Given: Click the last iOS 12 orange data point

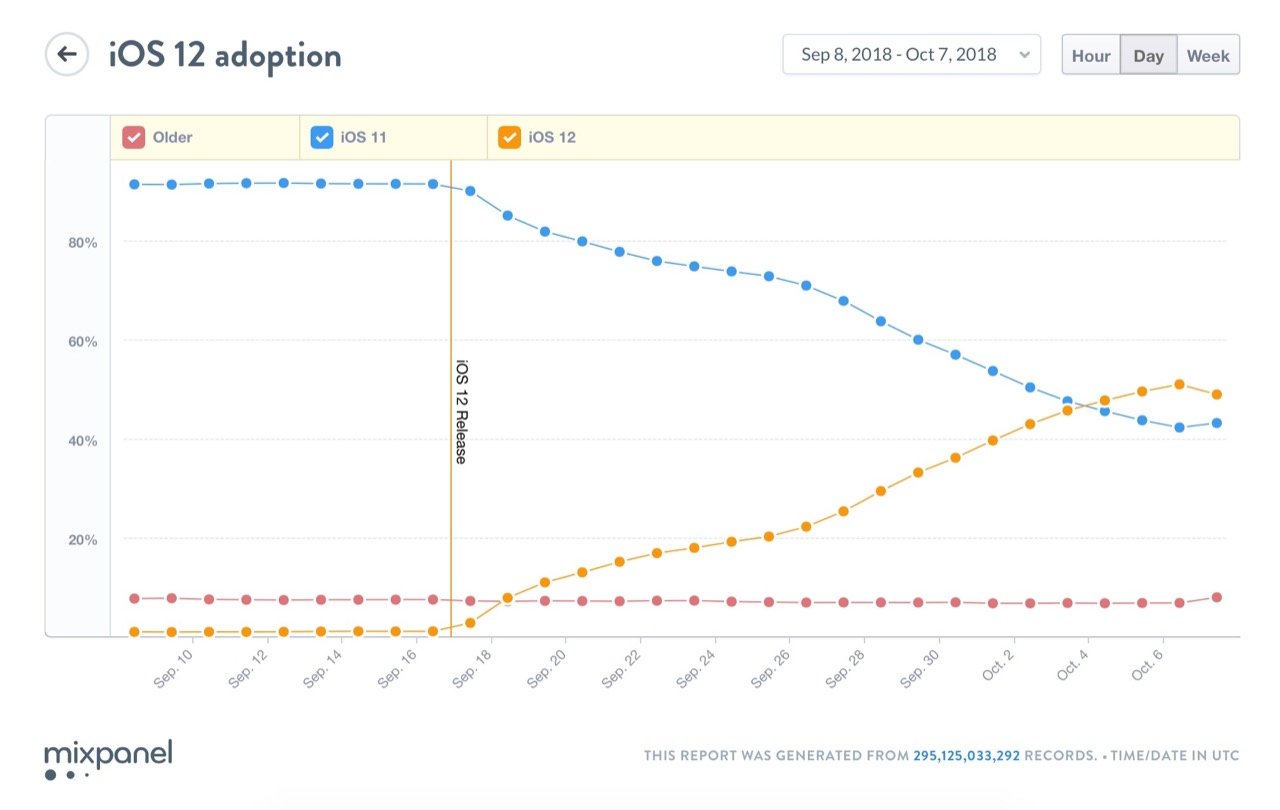Looking at the screenshot, I should (1217, 394).
